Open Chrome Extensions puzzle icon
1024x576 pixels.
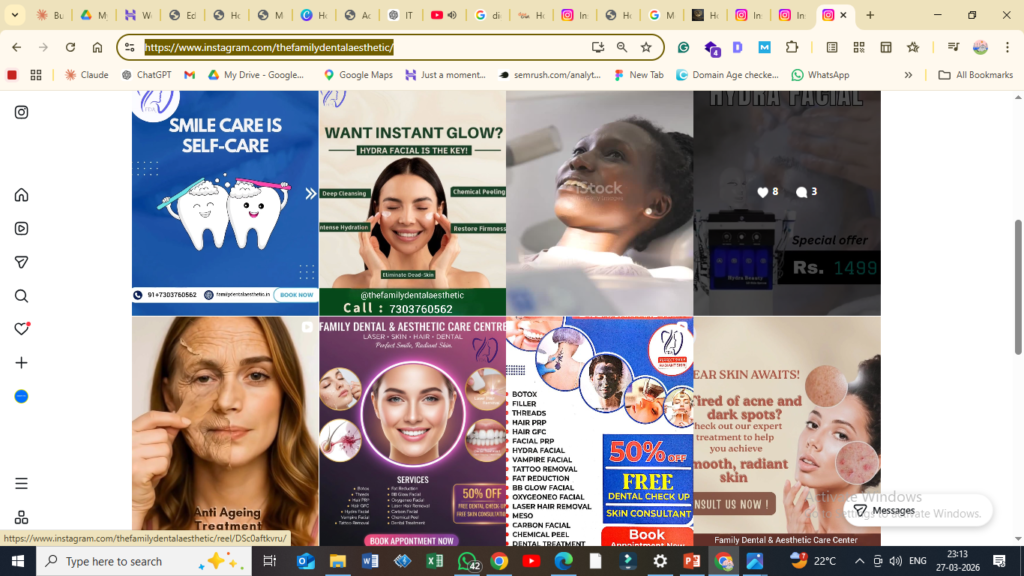(x=792, y=47)
